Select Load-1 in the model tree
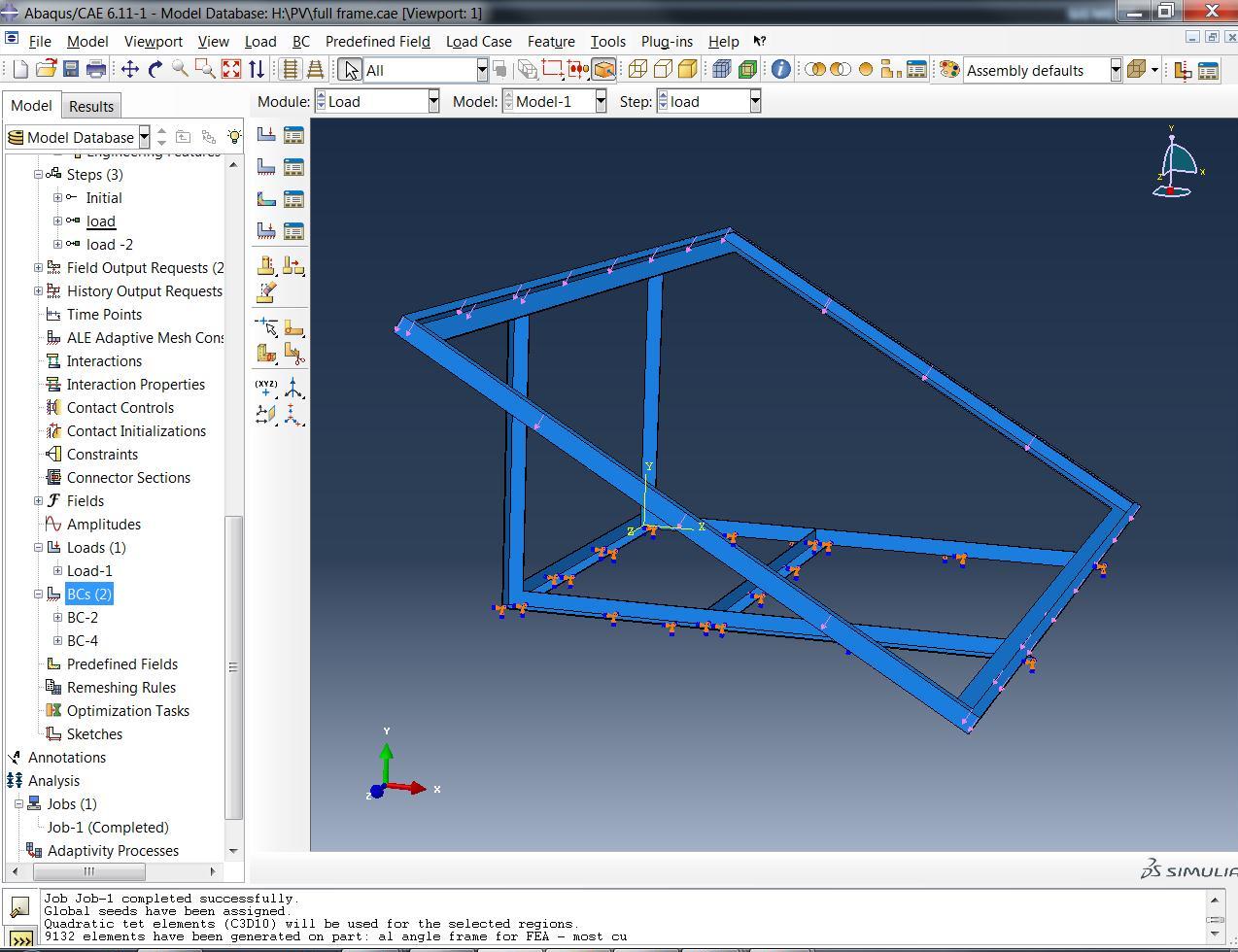The height and width of the screenshot is (952, 1238). (x=89, y=571)
